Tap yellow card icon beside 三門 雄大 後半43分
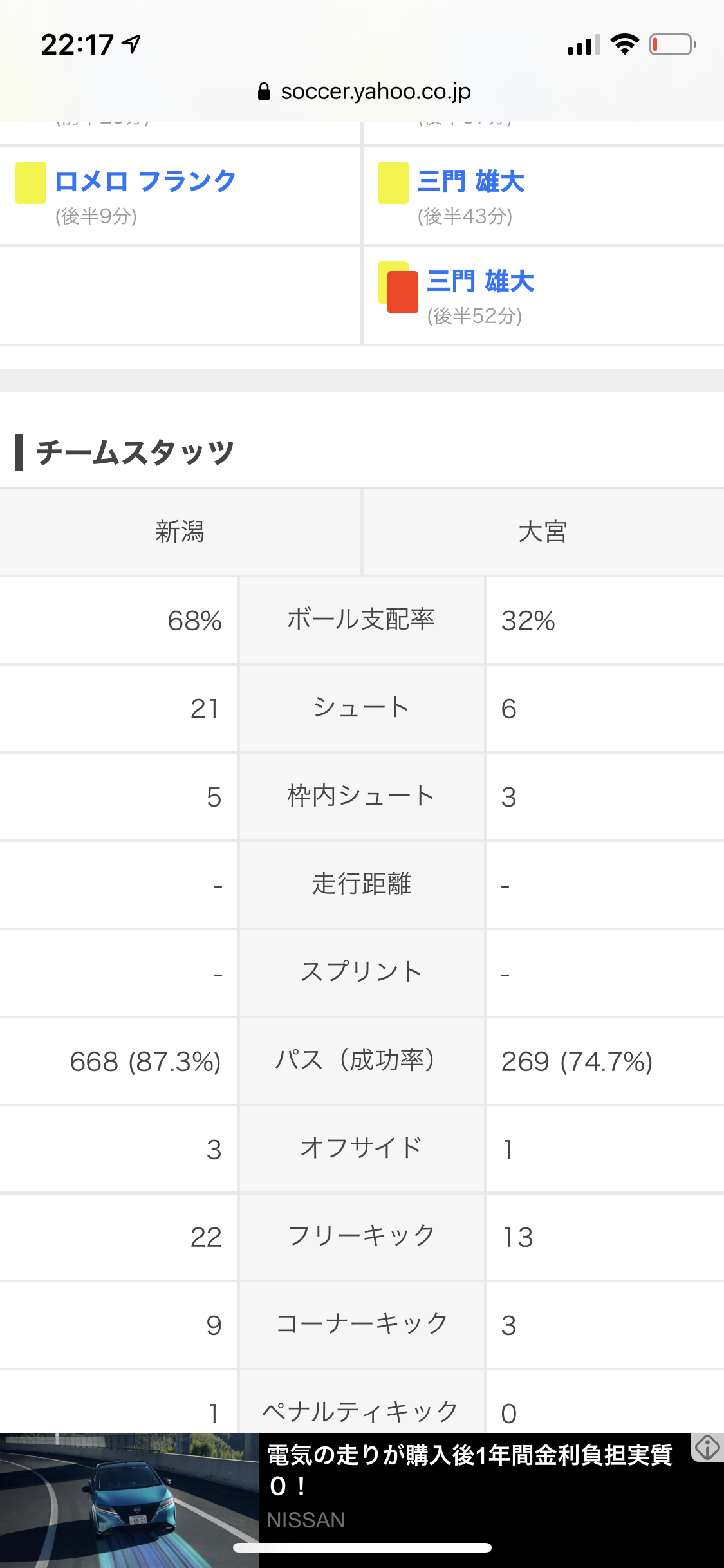The height and width of the screenshot is (1568, 724). click(393, 183)
